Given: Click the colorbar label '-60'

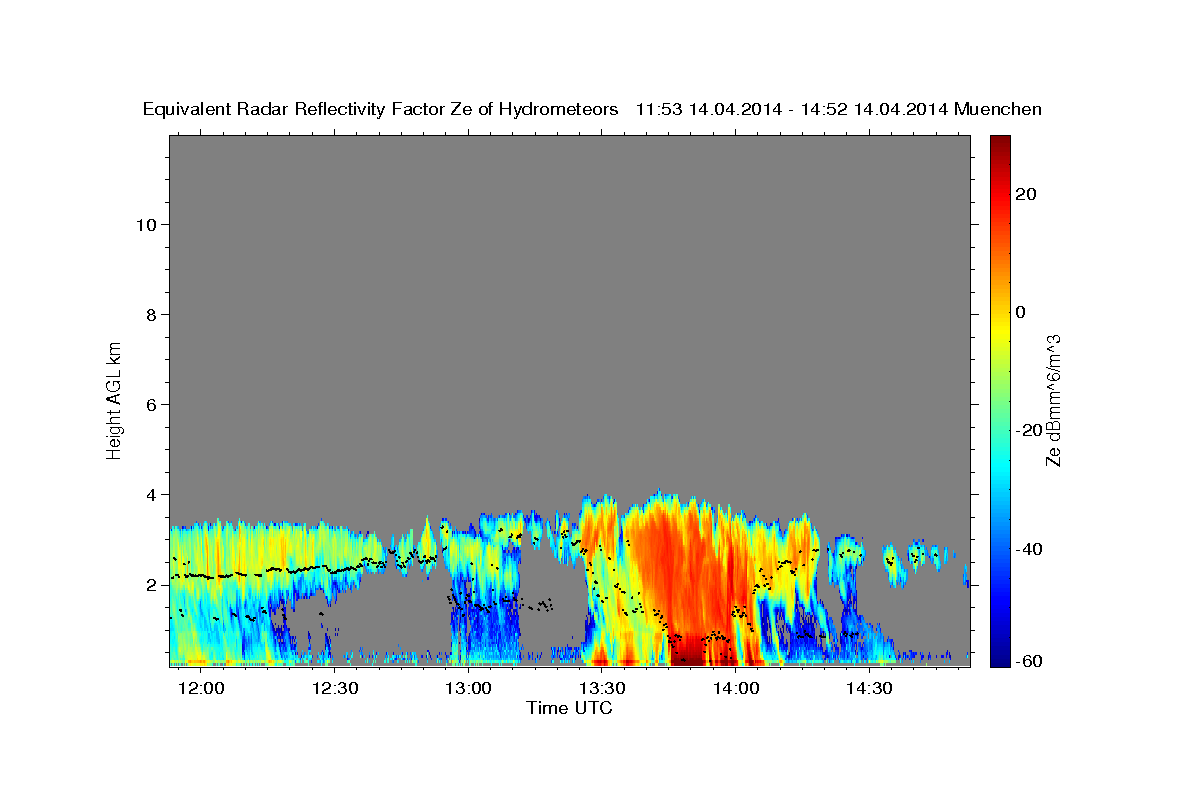Looking at the screenshot, I should (x=1029, y=661).
